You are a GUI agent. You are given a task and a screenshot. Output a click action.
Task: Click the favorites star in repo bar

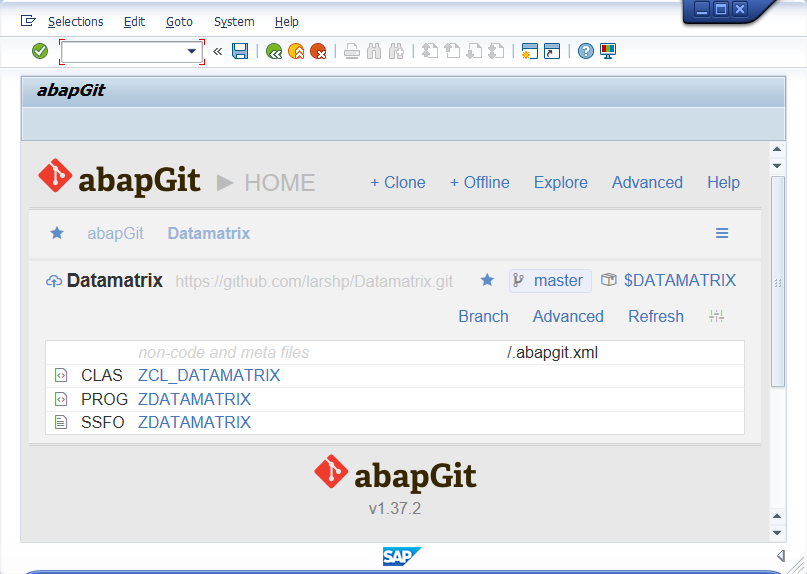(57, 233)
